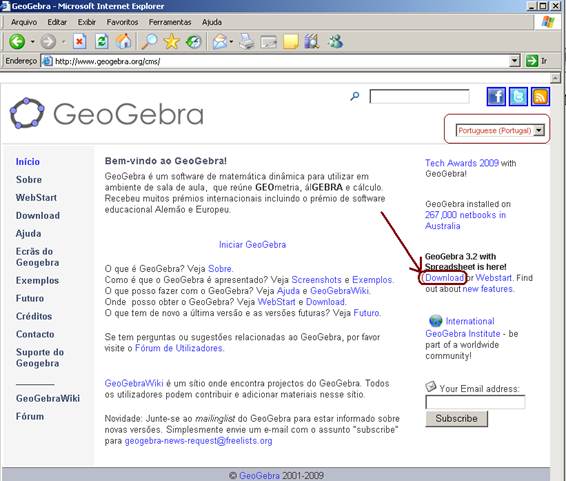566x481 pixels.
Task: Click the Subscribe button
Action: click(x=457, y=419)
